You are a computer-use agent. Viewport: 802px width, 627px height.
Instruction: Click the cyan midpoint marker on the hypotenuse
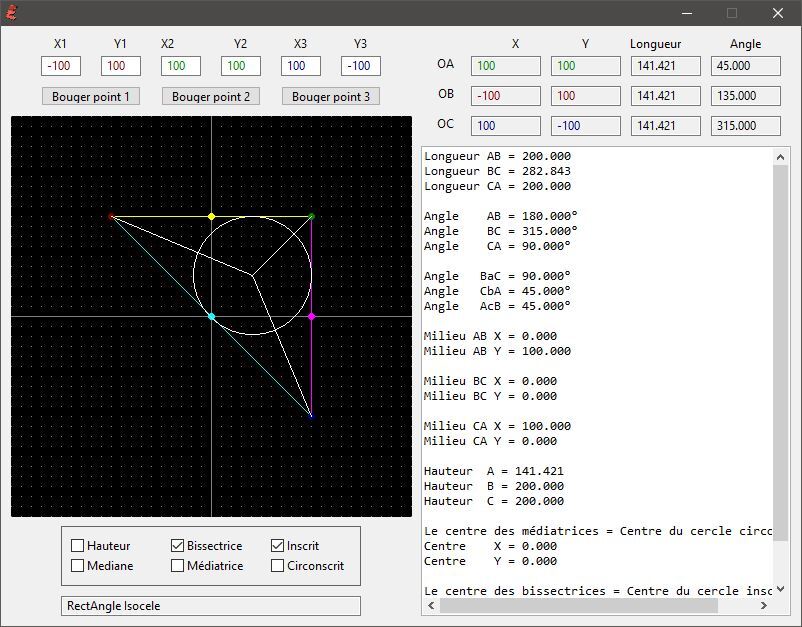tap(211, 316)
